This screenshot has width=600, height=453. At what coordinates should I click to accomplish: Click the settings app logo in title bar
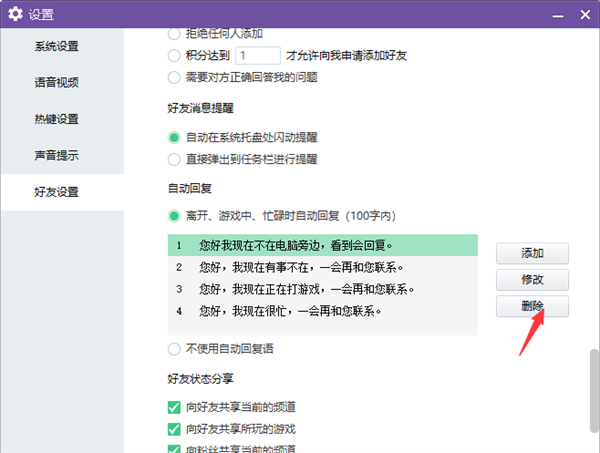(15, 14)
